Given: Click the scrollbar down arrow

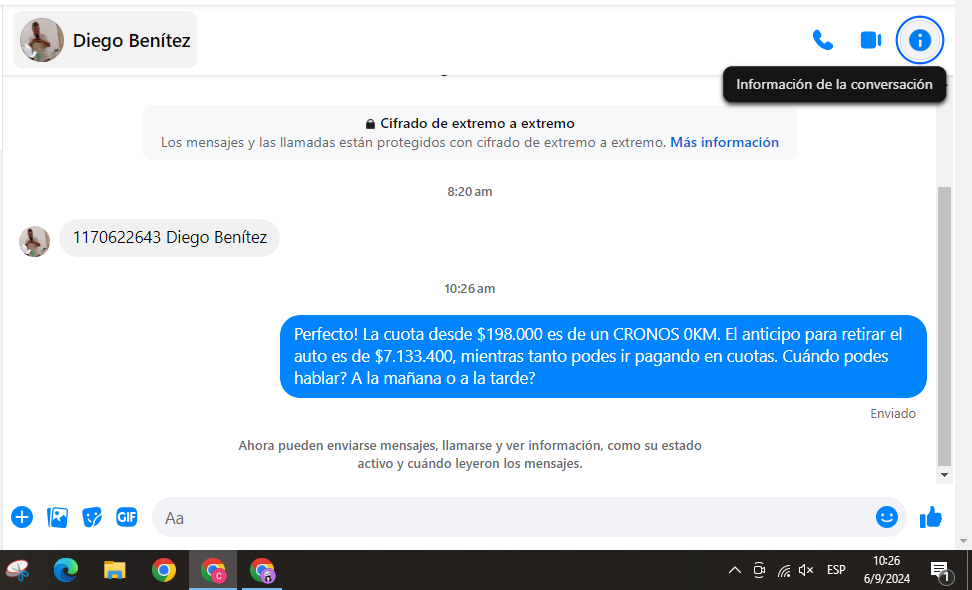Looking at the screenshot, I should coord(944,475).
